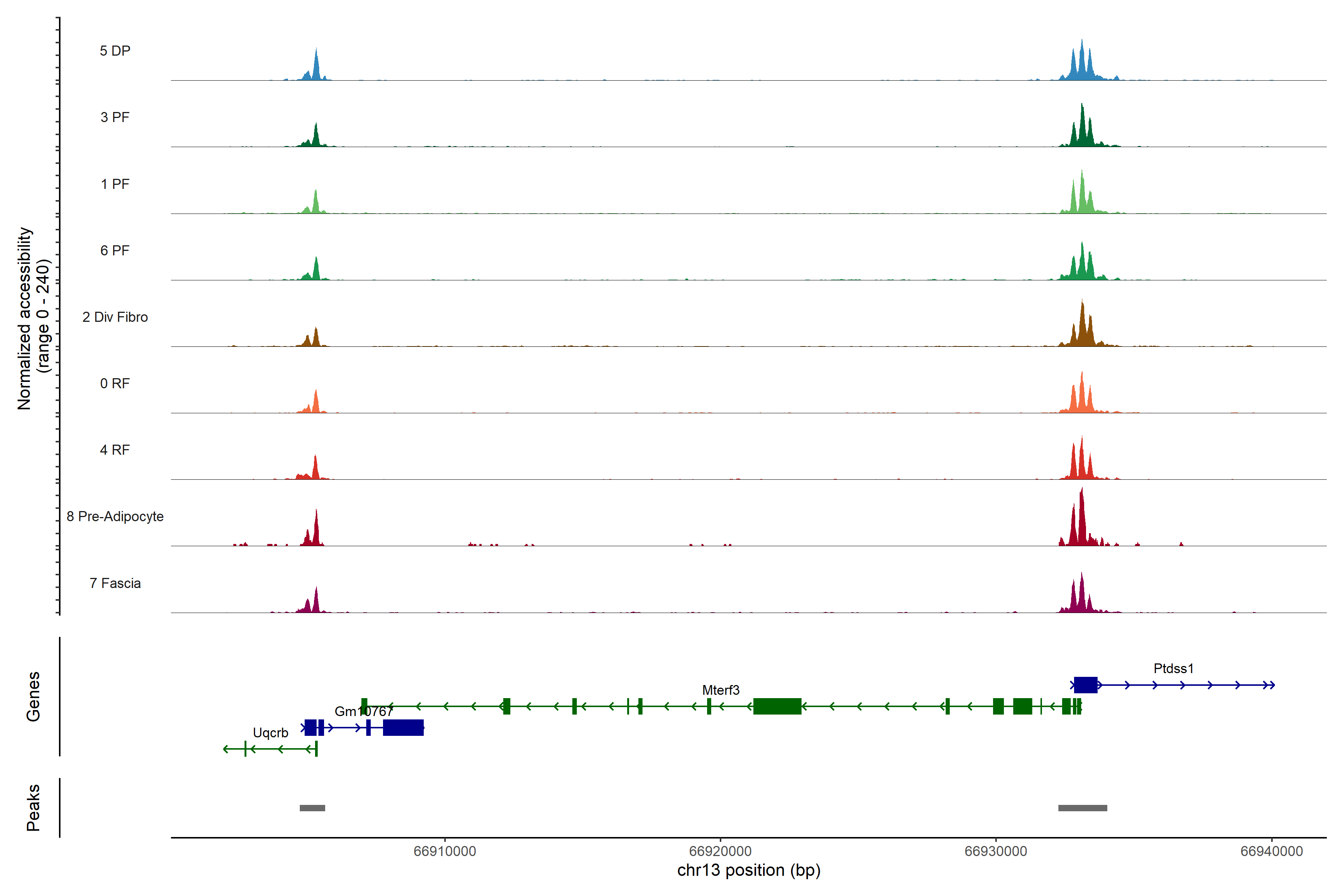Screen dimensions: 1344x896
Task: Click the 8 Pre-Adipocyte track label
Action: click(115, 516)
